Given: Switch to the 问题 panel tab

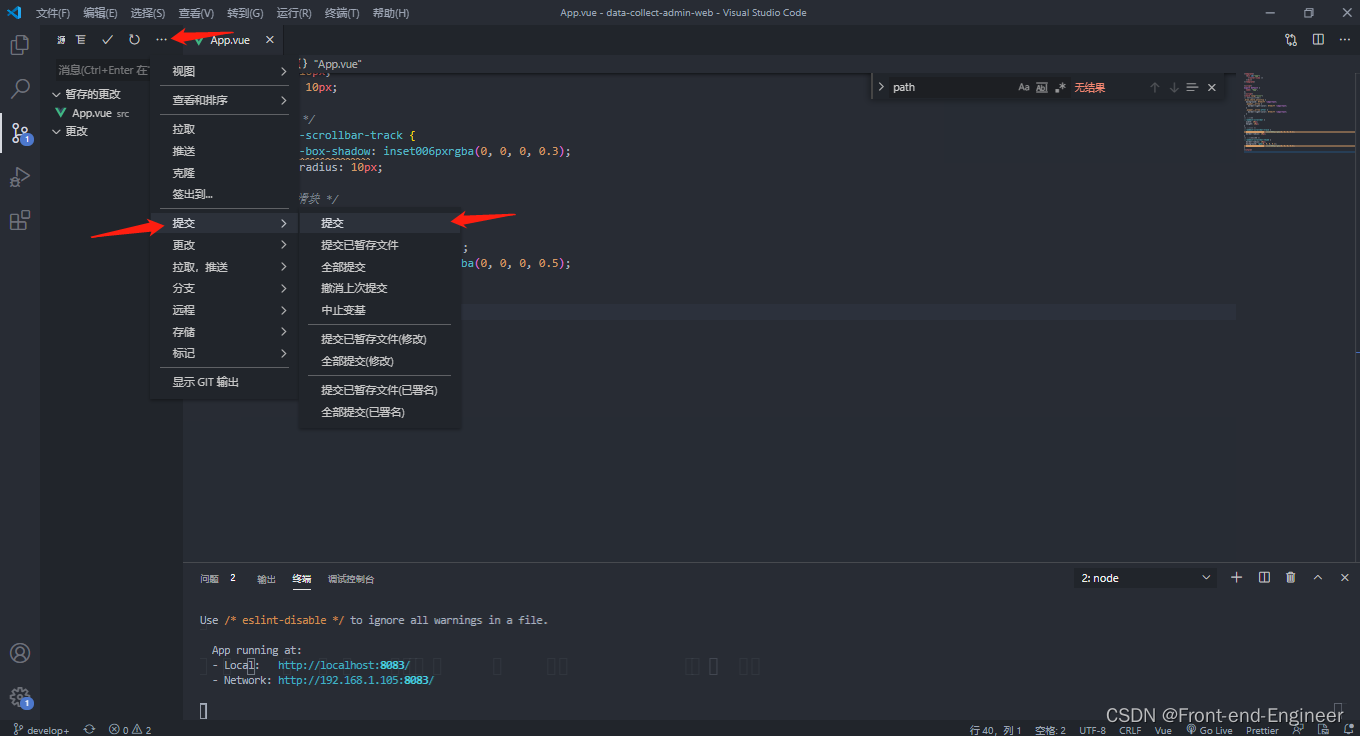Looking at the screenshot, I should click(x=209, y=578).
